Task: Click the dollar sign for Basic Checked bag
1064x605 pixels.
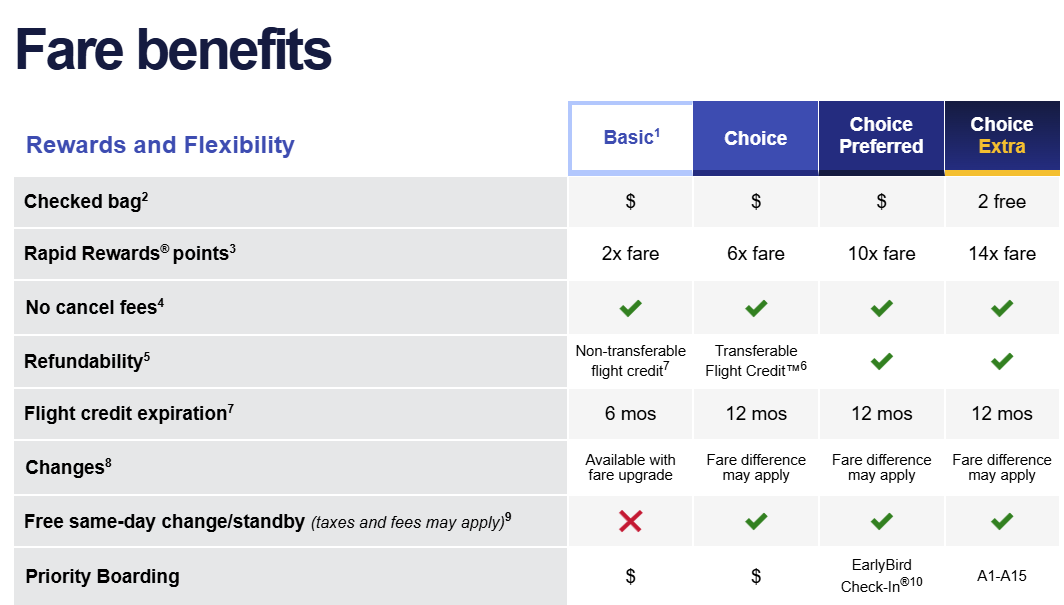Action: [630, 201]
